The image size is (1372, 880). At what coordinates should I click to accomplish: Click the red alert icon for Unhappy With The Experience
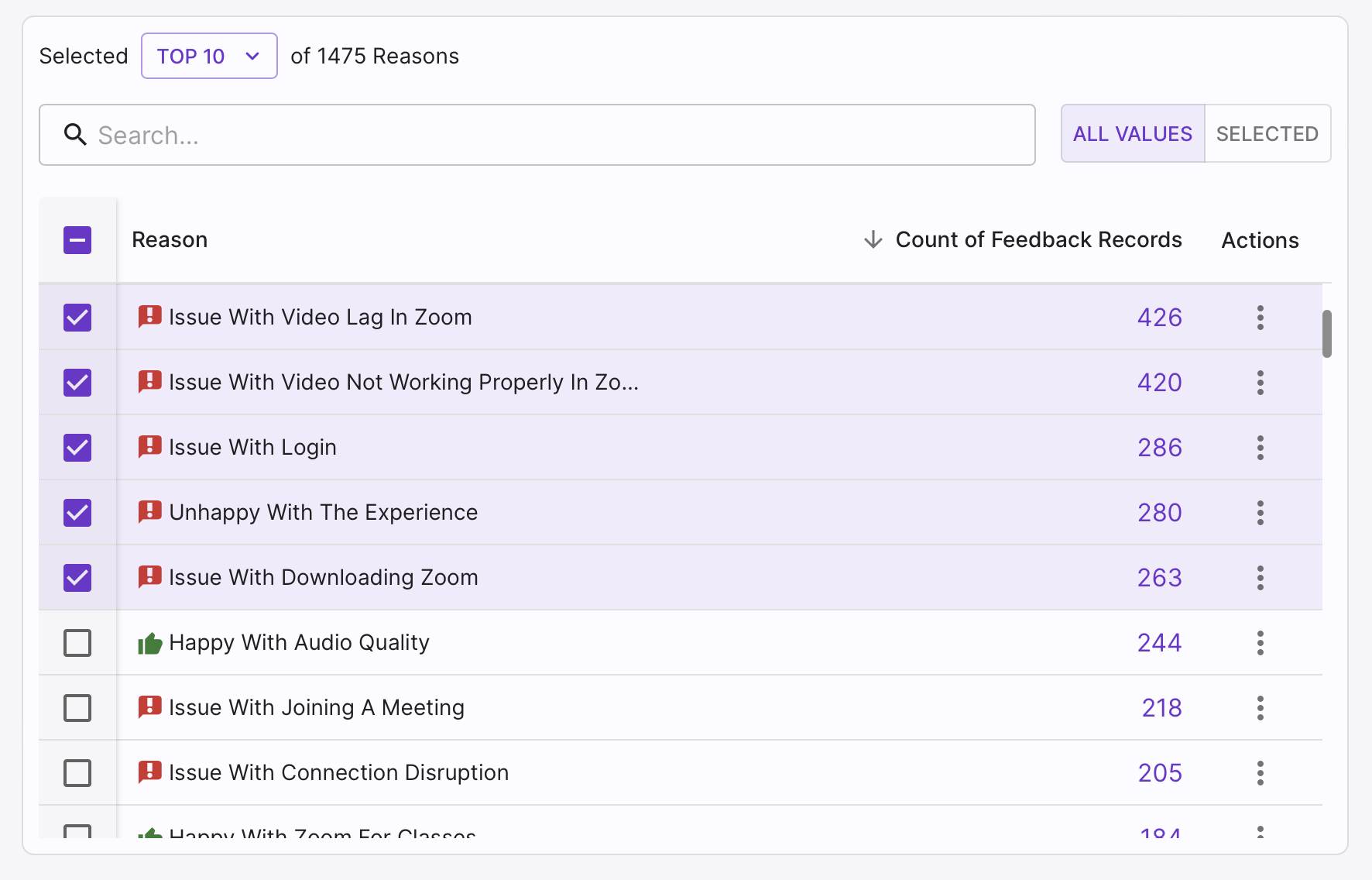149,512
